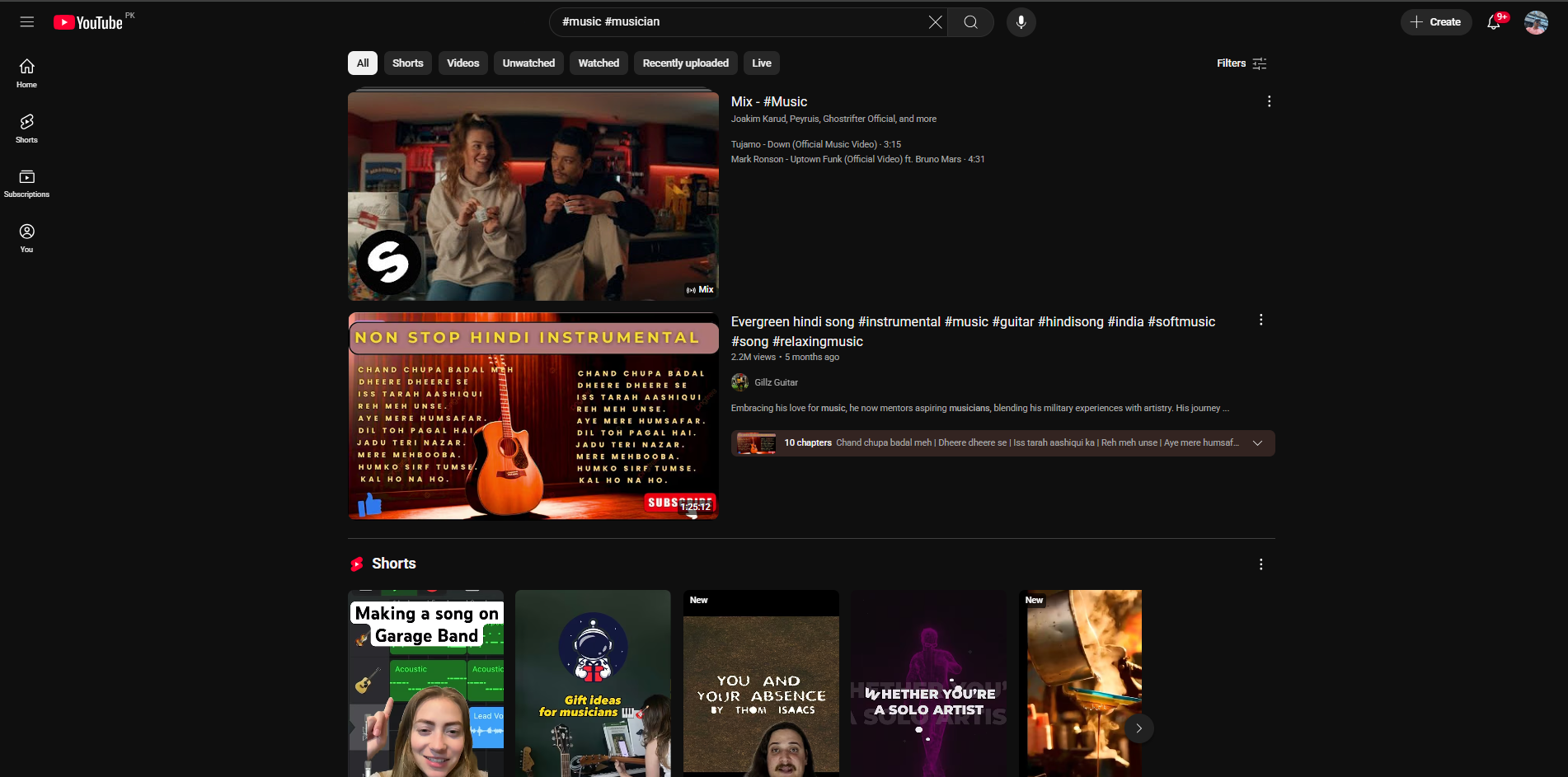The image size is (1568, 777).
Task: Open more options for Shorts shelf
Action: pos(1261,564)
